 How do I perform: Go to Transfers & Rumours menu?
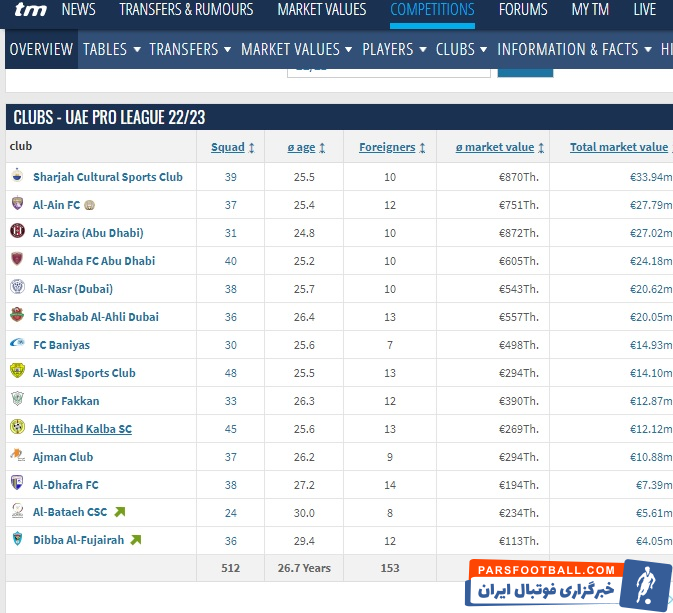click(186, 10)
